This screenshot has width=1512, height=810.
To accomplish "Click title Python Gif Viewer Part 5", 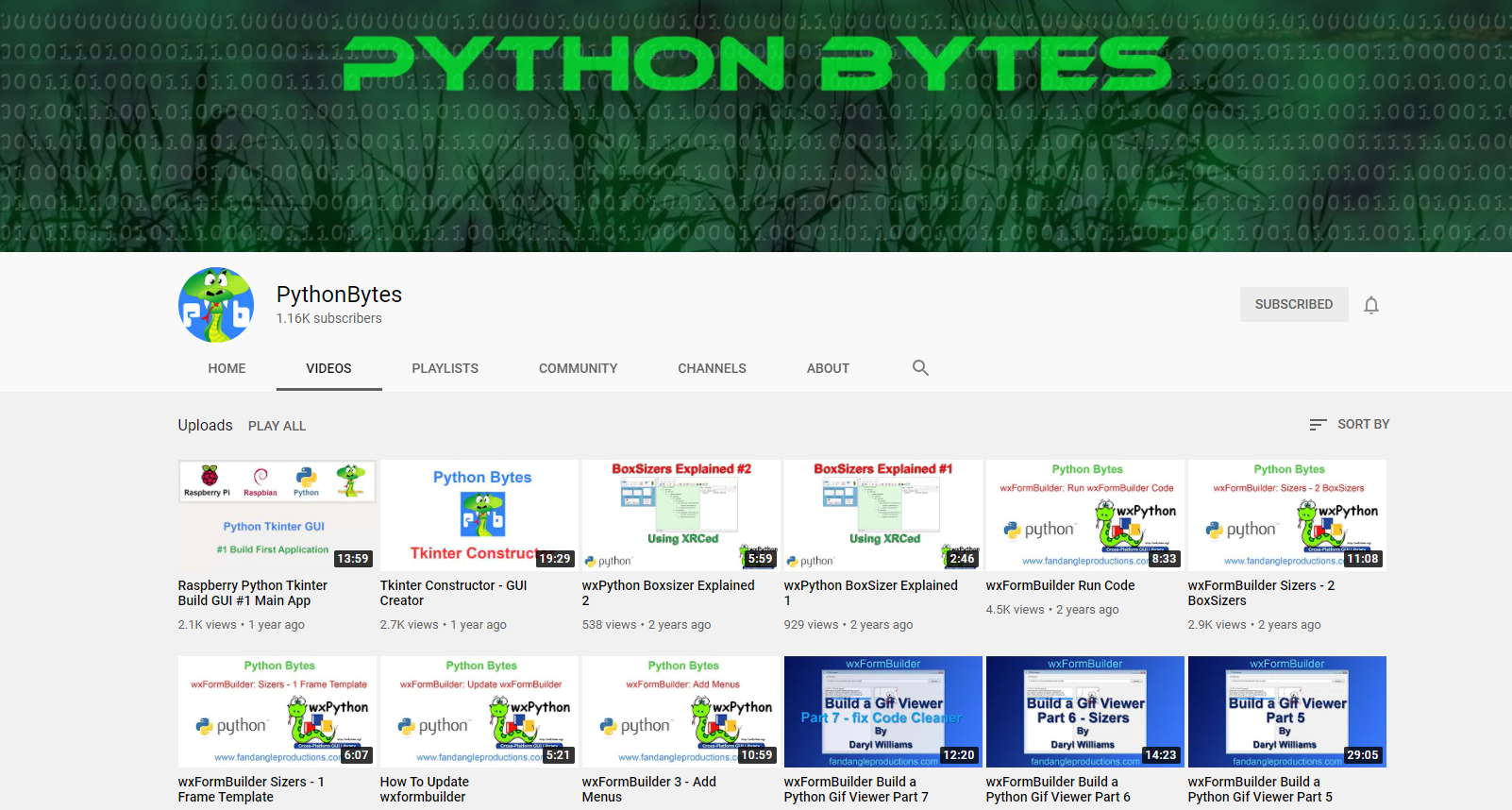I will 1261,789.
